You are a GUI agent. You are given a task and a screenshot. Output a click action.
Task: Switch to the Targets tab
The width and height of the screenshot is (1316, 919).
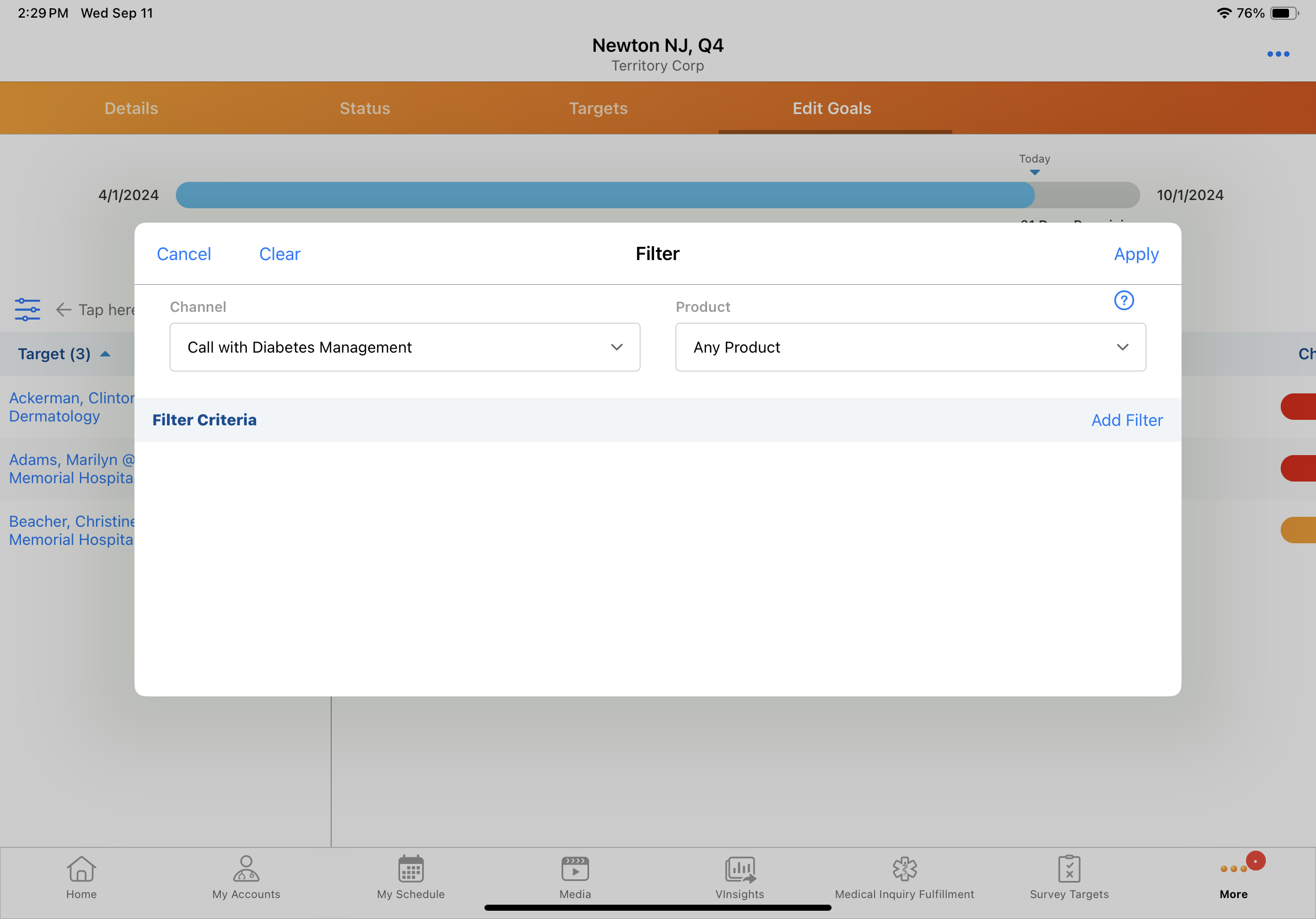(598, 109)
